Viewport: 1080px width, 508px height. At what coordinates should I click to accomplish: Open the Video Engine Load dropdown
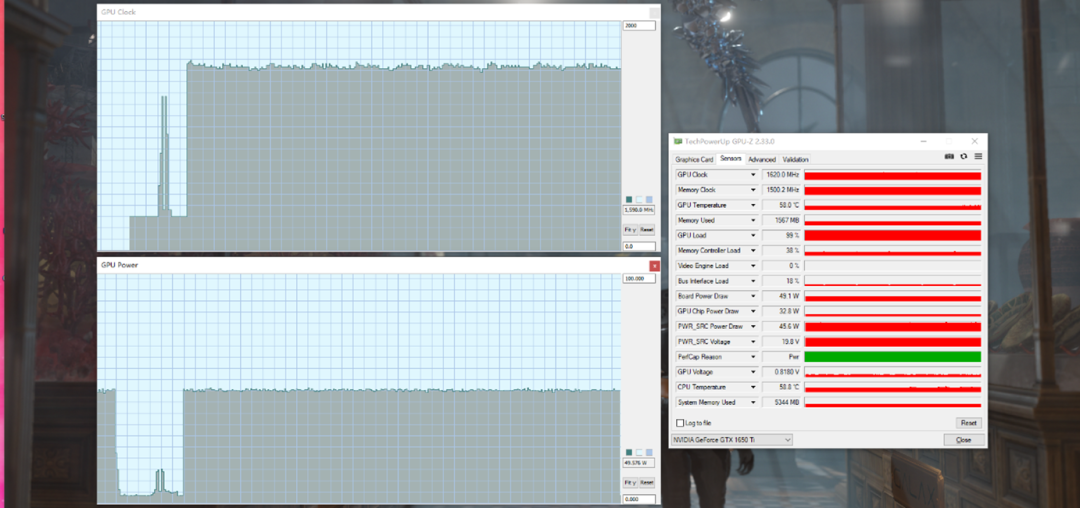pyautogui.click(x=753, y=266)
